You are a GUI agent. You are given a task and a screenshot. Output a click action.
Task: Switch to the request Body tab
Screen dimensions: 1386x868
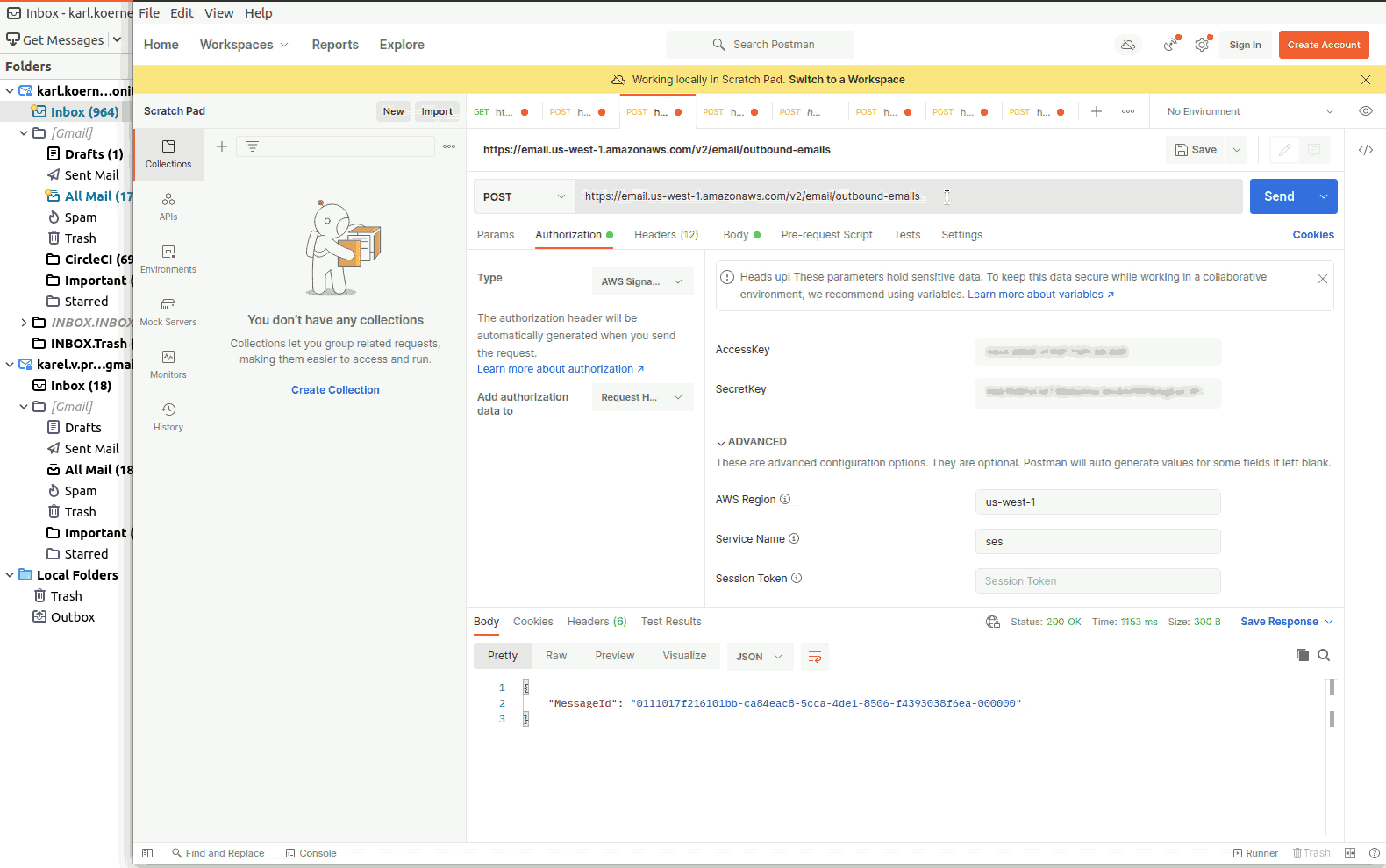click(x=741, y=235)
